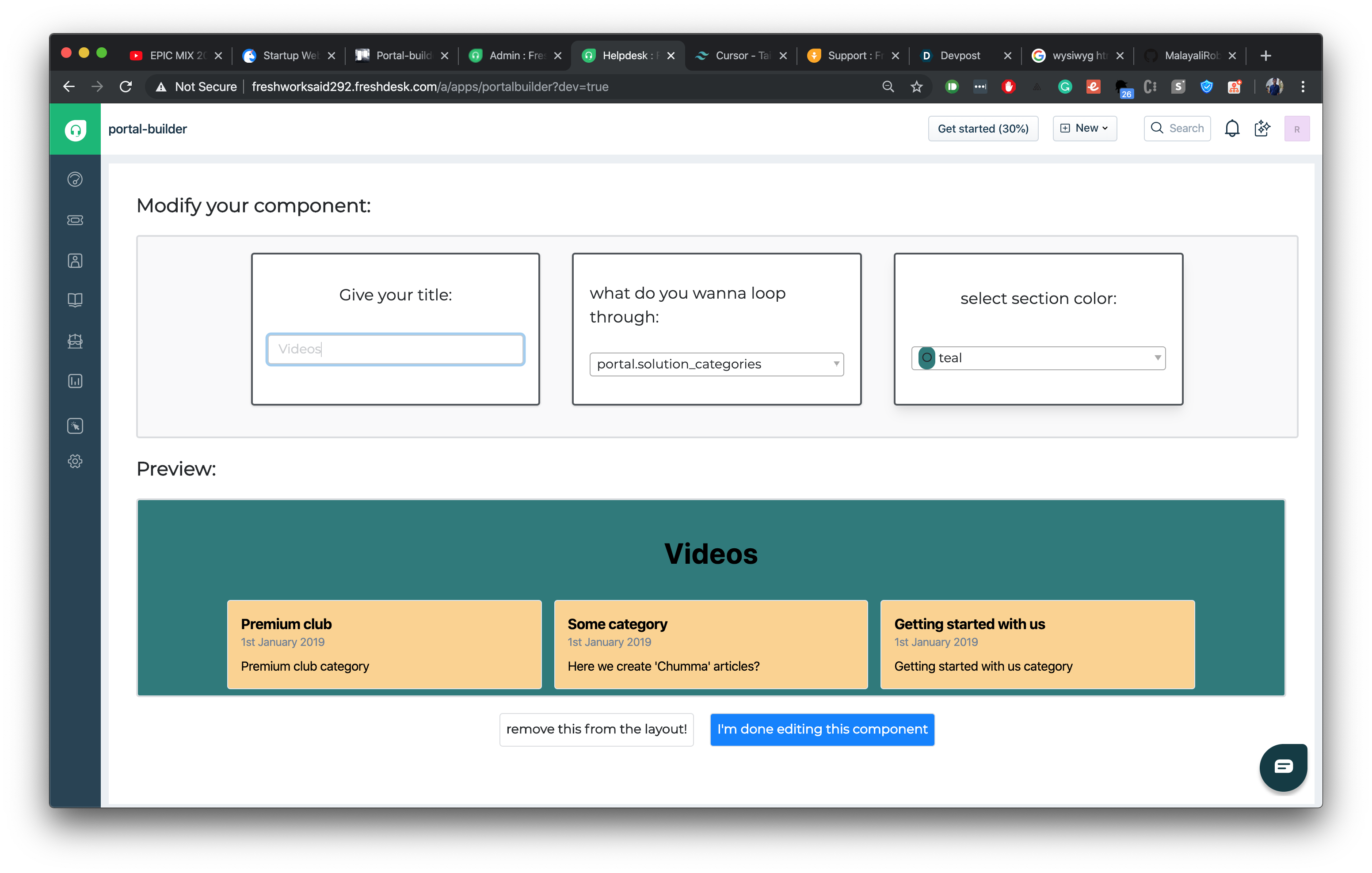Open the chat widget bubble
The width and height of the screenshot is (1372, 873).
tap(1283, 767)
